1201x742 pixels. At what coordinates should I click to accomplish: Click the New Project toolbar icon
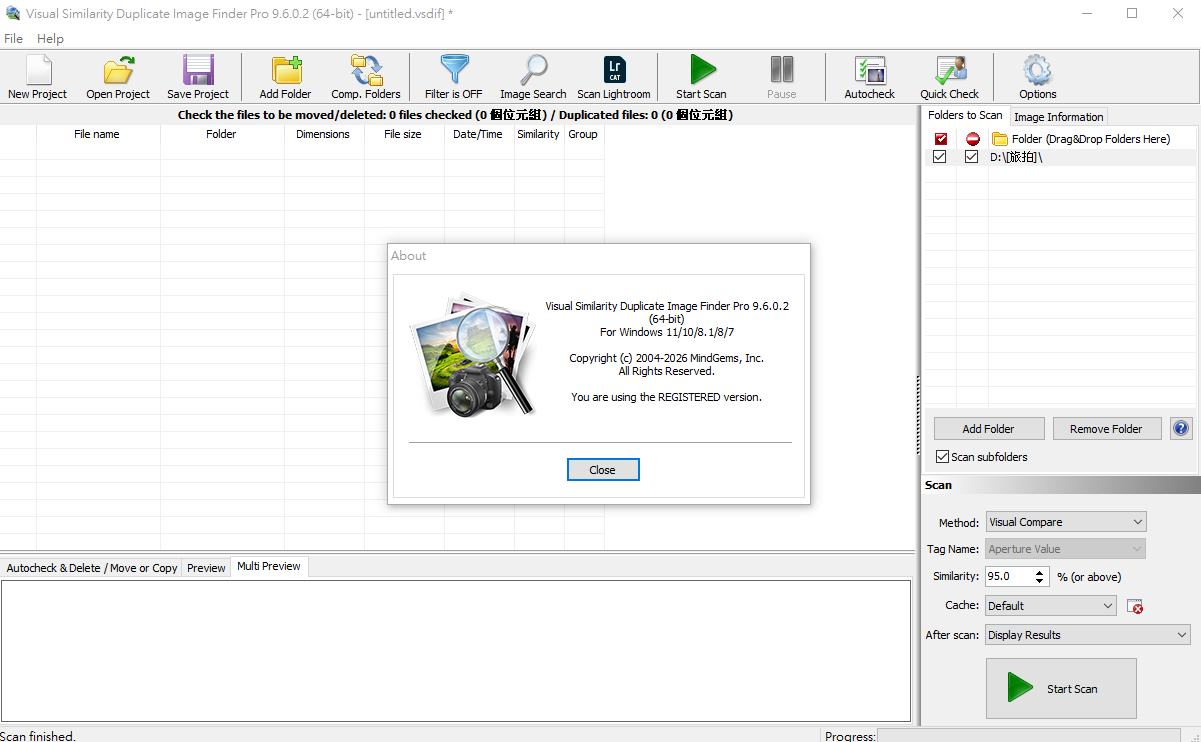(x=37, y=77)
